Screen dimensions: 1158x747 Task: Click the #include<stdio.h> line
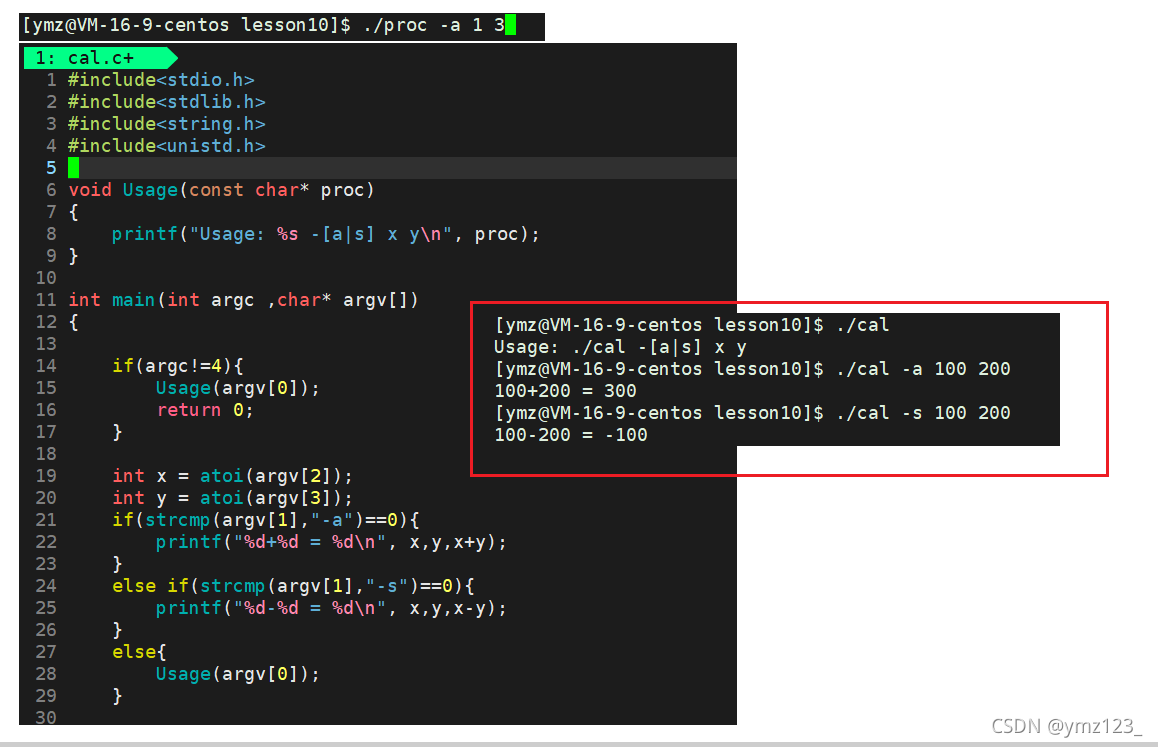pos(161,80)
